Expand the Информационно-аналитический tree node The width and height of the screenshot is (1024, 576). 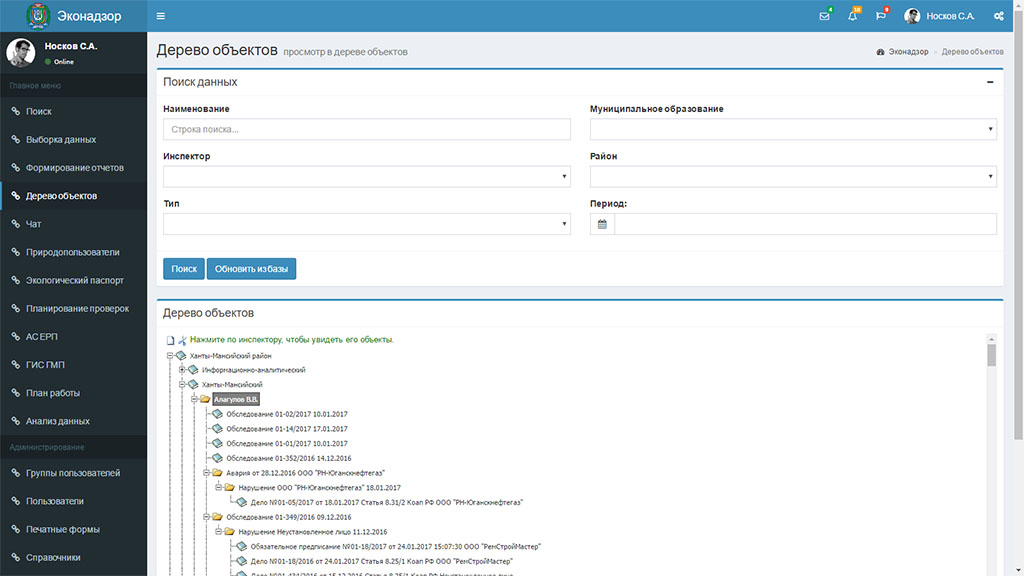coord(182,370)
